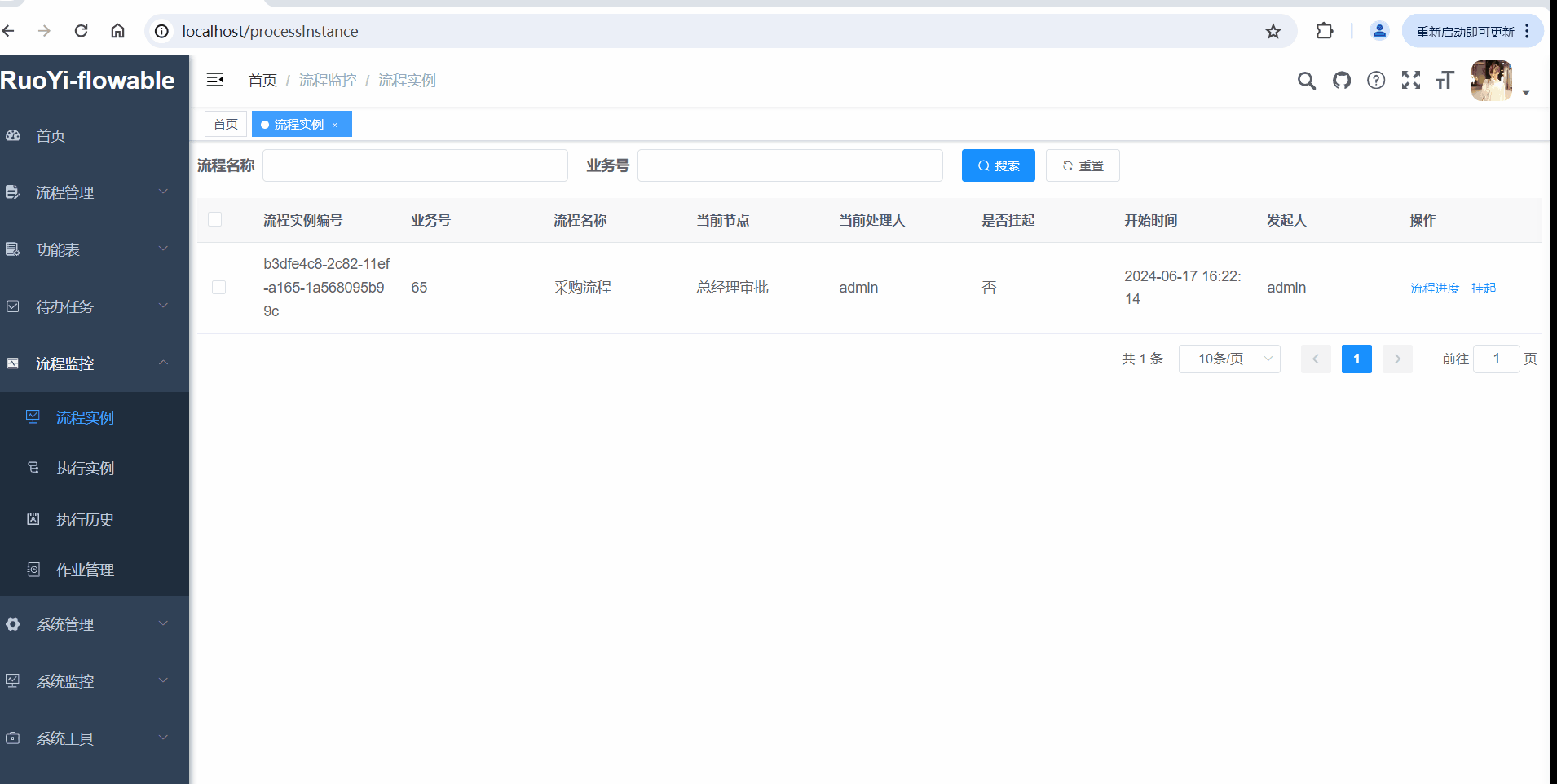Click the 搜索 search button
The image size is (1557, 784).
tap(998, 165)
